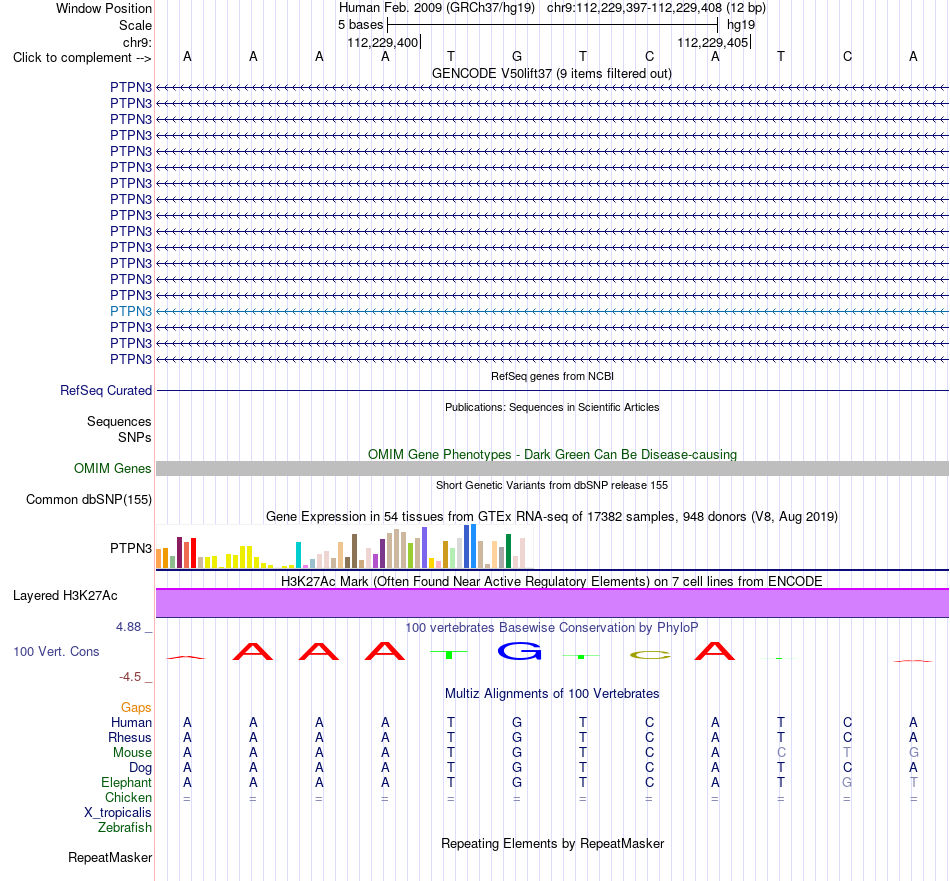Image resolution: width=950 pixels, height=881 pixels.
Task: Open 'Multiz Alignments of 100 Vertebrates' title
Action: tap(552, 694)
